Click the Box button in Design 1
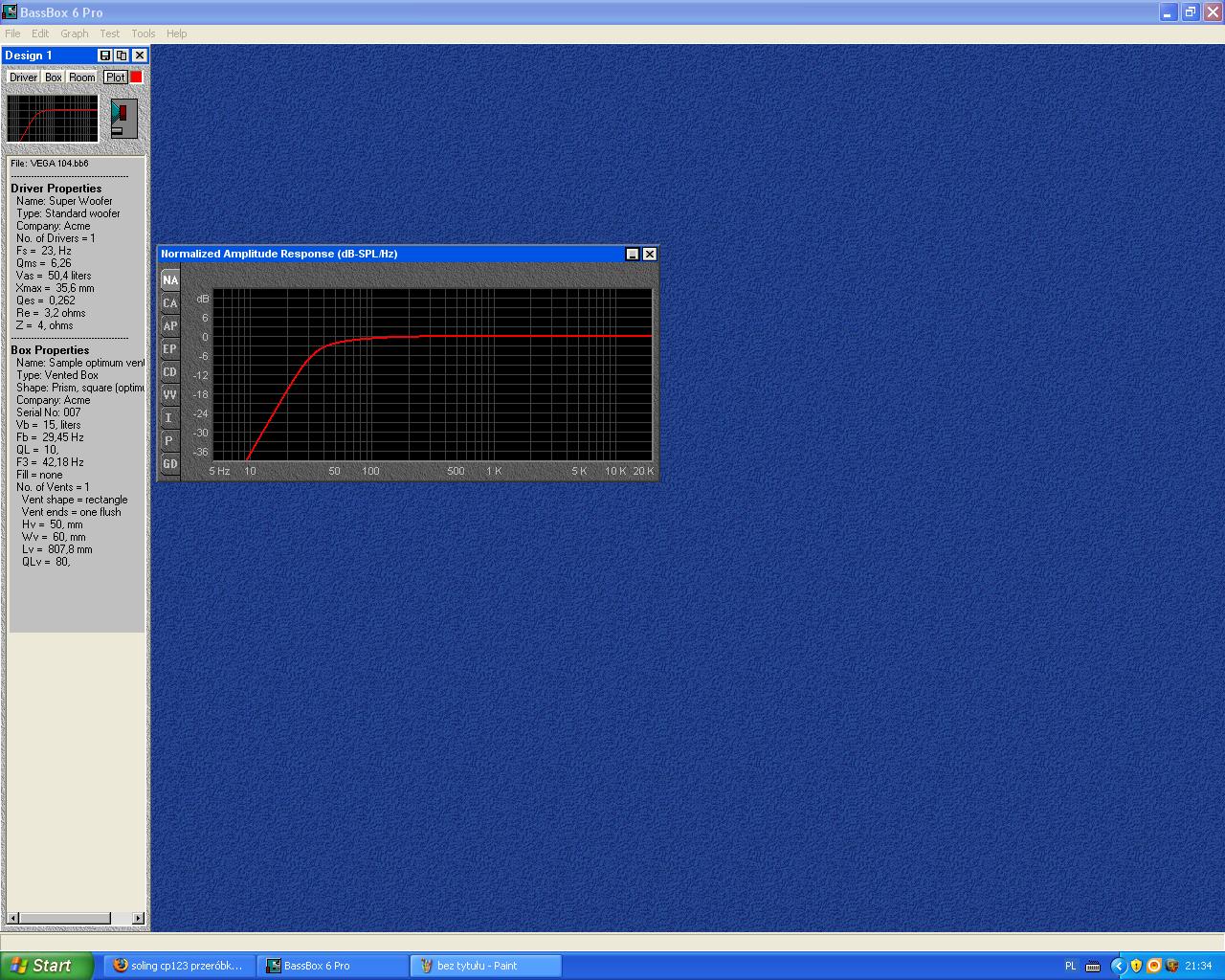Image resolution: width=1225 pixels, height=980 pixels. [x=54, y=78]
